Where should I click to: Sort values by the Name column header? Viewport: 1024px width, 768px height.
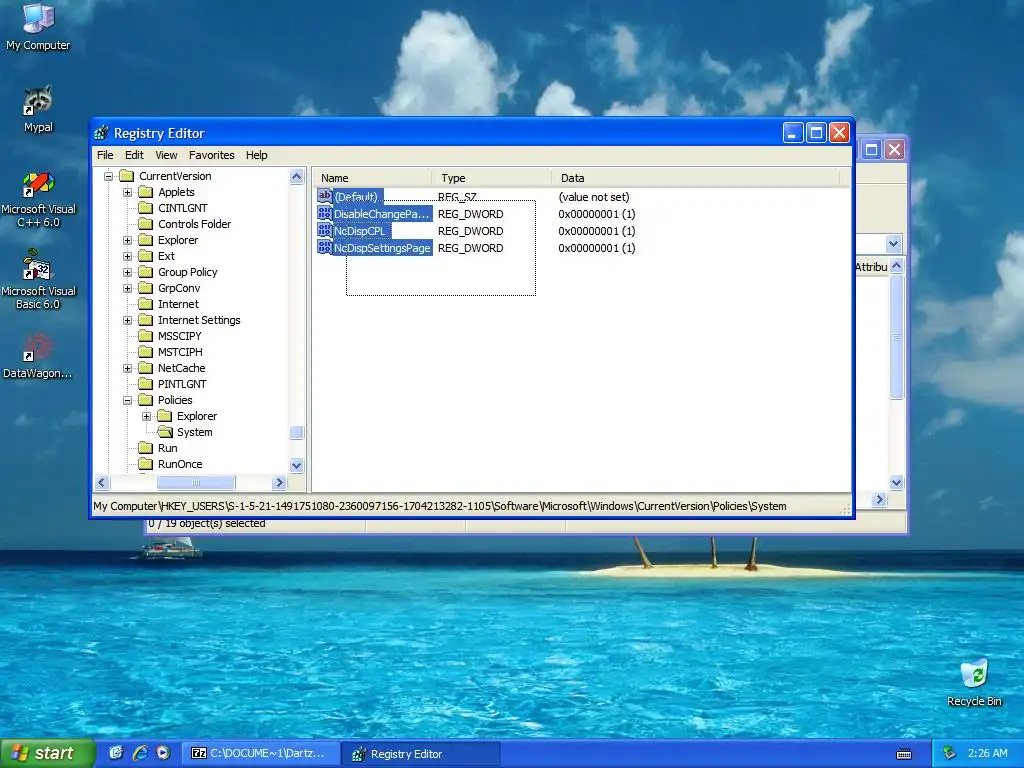click(372, 178)
